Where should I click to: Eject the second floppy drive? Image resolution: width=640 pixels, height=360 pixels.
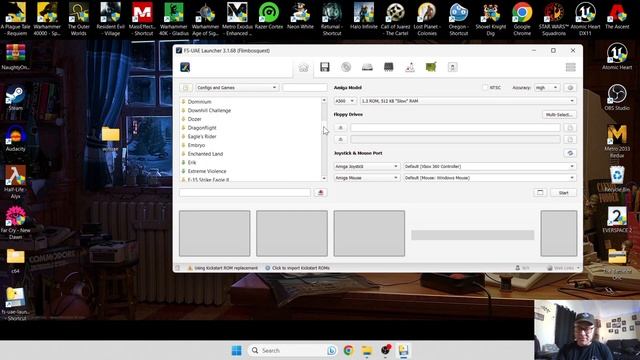[340, 140]
